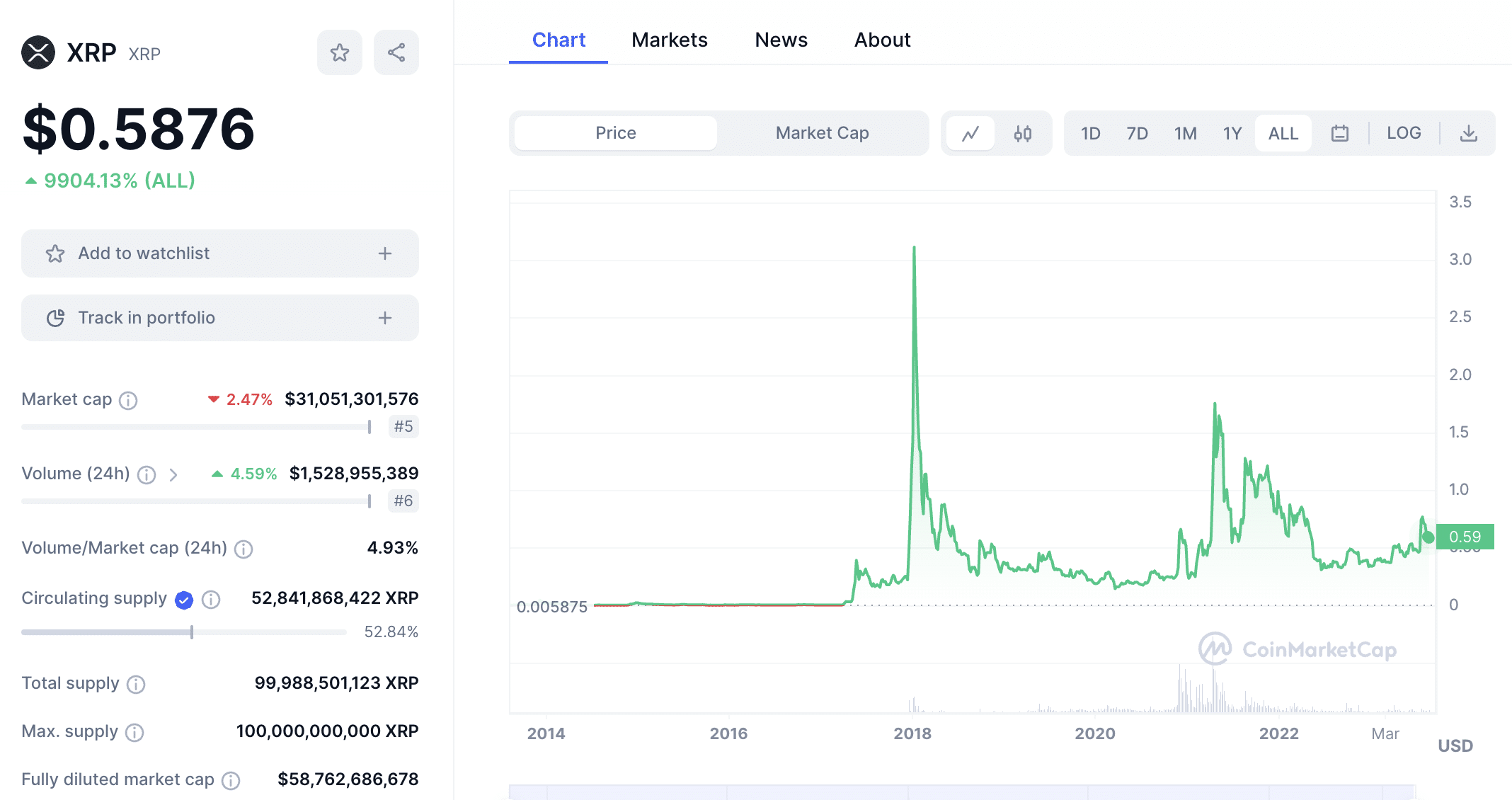1512x800 pixels.
Task: Click Circulating supply 52.84% progress bar
Action: tap(184, 632)
